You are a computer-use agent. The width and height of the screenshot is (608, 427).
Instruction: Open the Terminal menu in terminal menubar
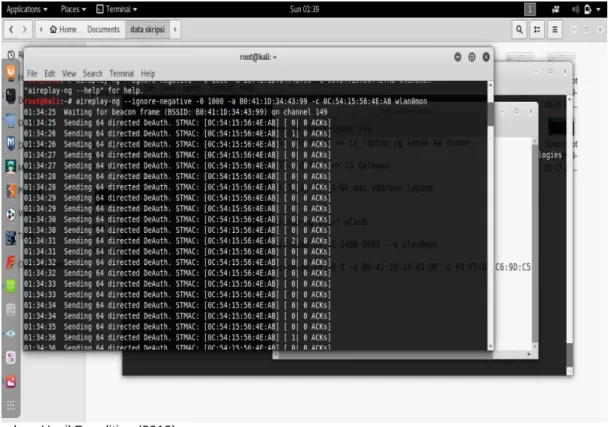[121, 73]
